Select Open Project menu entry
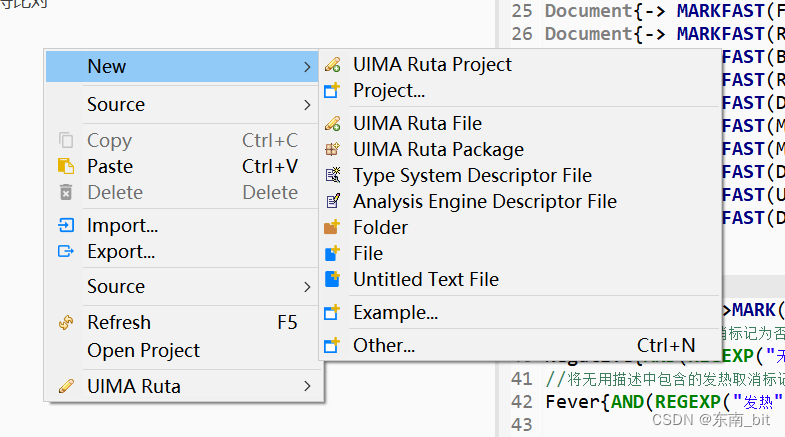Image resolution: width=785 pixels, height=437 pixels. (x=143, y=351)
